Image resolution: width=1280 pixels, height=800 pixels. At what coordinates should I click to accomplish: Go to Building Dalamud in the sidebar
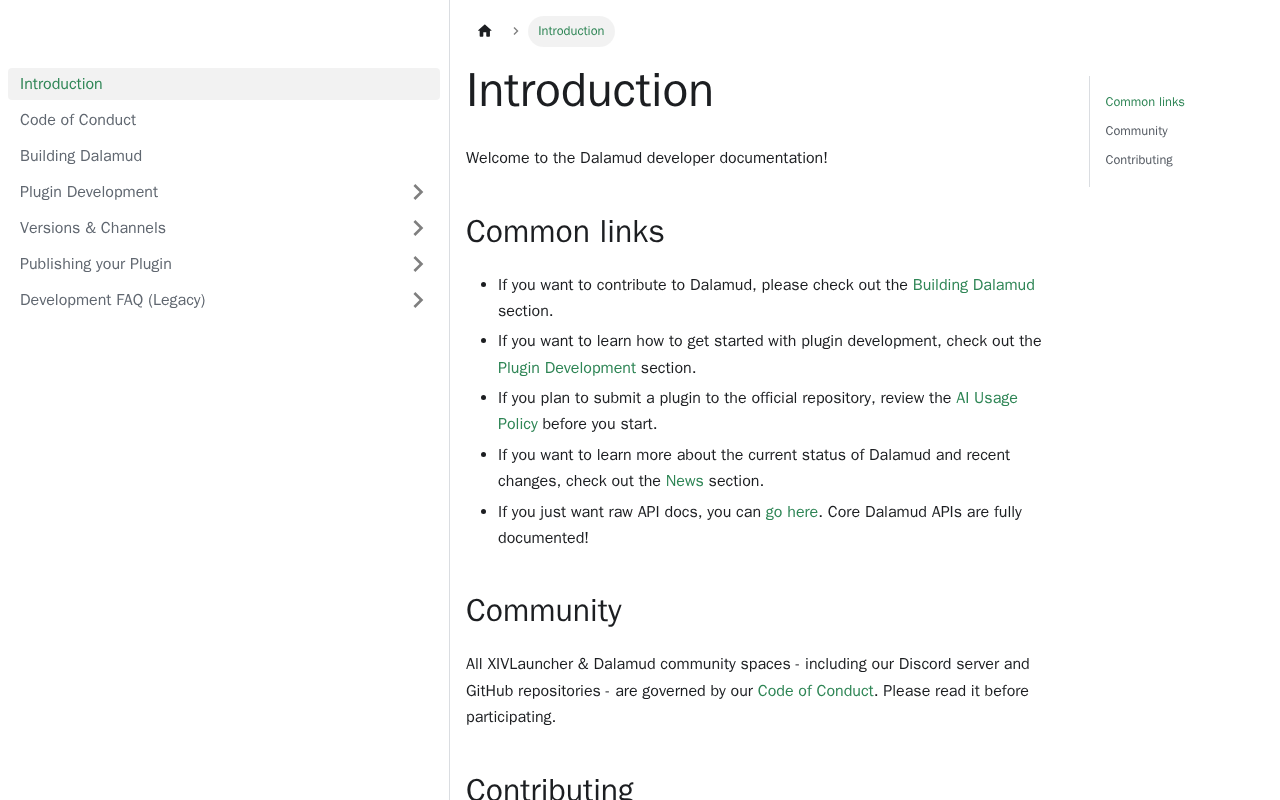81,156
